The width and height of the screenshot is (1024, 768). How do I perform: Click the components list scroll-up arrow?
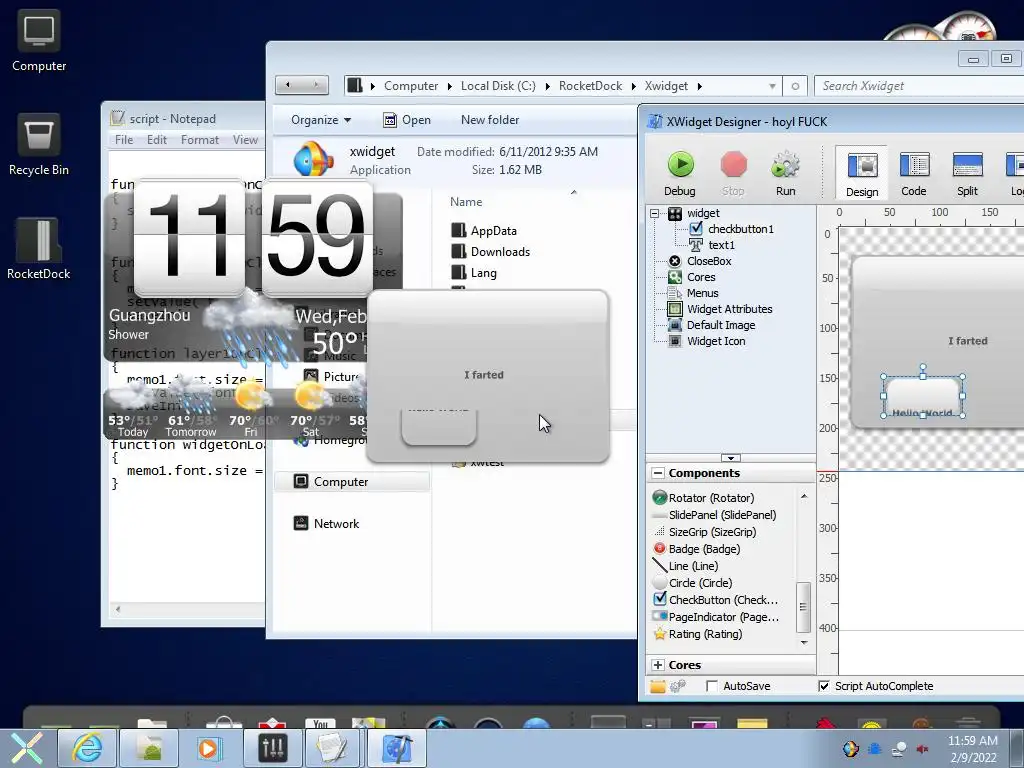pyautogui.click(x=804, y=496)
